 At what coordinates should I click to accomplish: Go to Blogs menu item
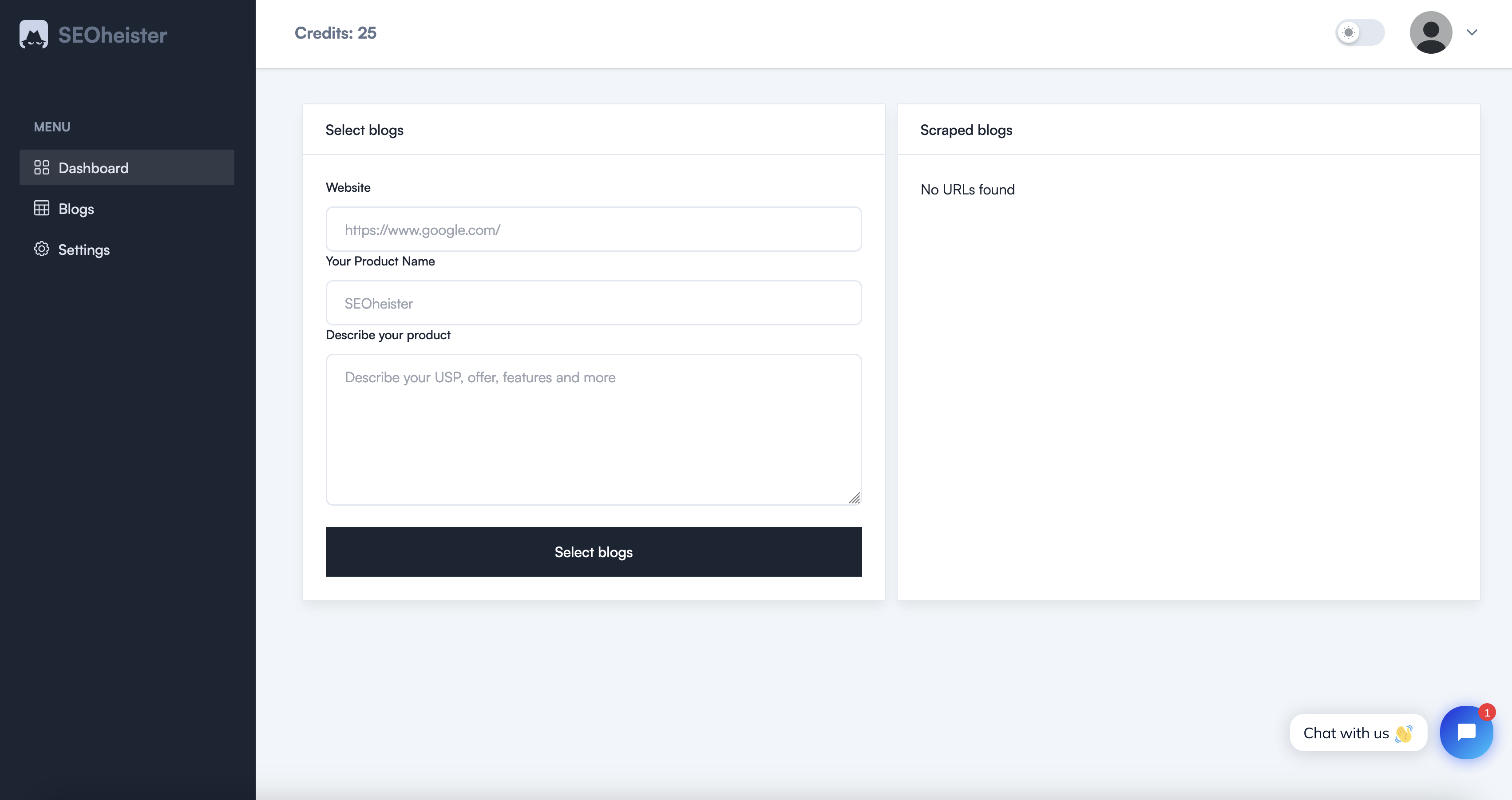coord(127,208)
